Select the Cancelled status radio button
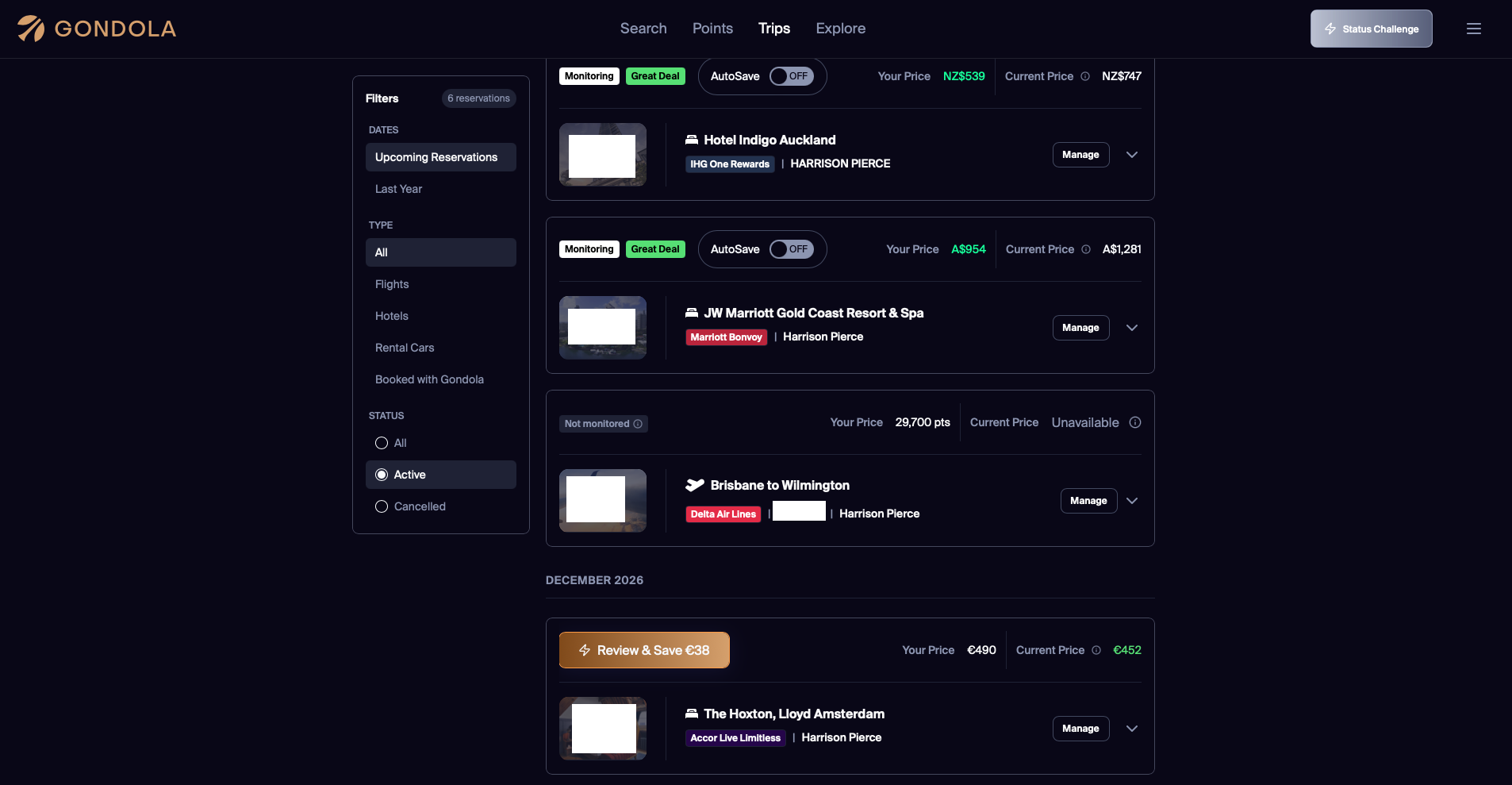1512x785 pixels. [382, 506]
